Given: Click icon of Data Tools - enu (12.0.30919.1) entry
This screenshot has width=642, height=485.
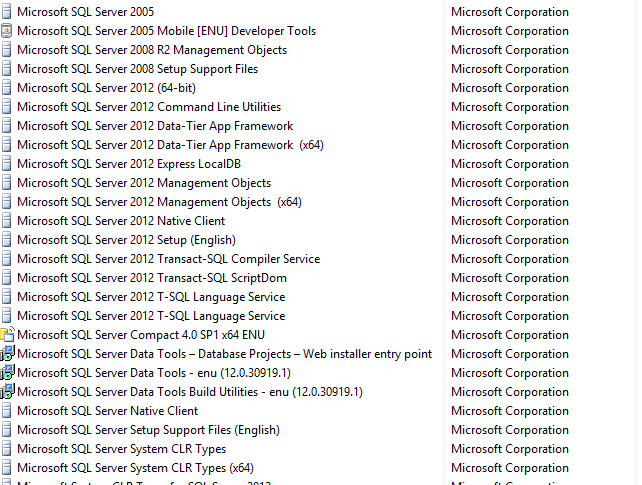Looking at the screenshot, I should pos(7,373).
